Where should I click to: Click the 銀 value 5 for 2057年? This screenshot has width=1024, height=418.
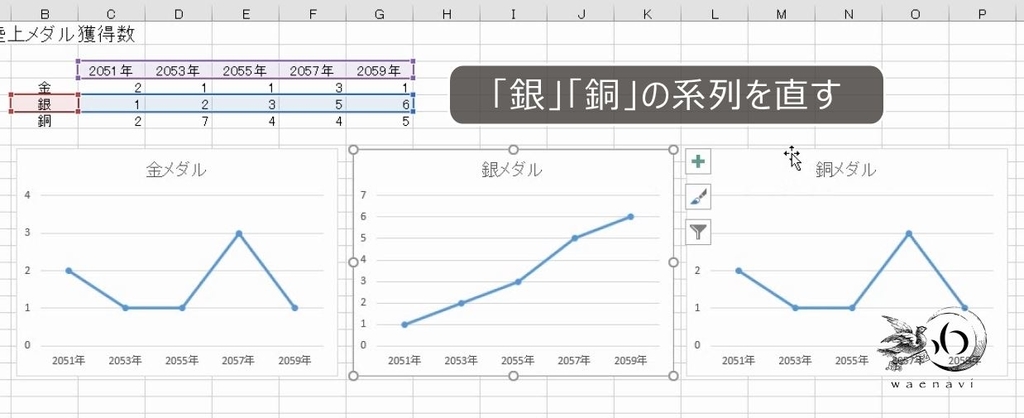(312, 104)
